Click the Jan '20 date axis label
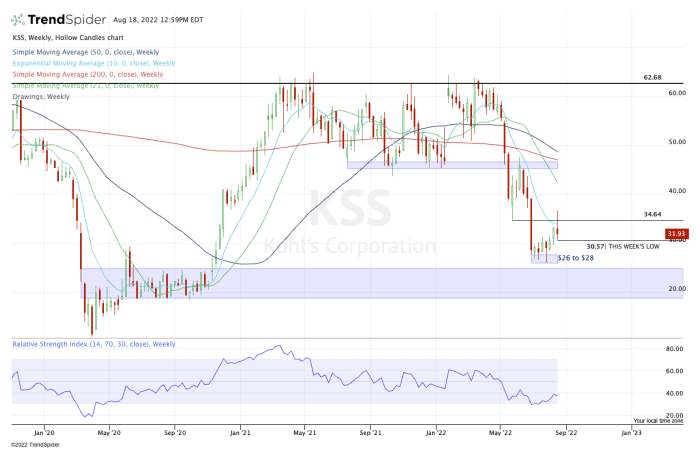This screenshot has width=700, height=450. [x=44, y=433]
